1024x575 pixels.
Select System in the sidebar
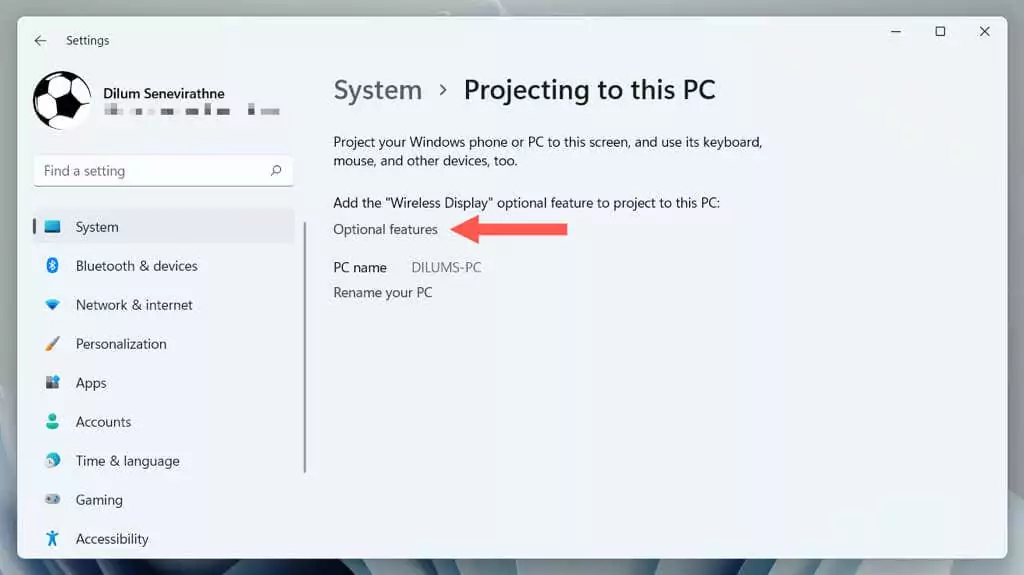coord(163,227)
